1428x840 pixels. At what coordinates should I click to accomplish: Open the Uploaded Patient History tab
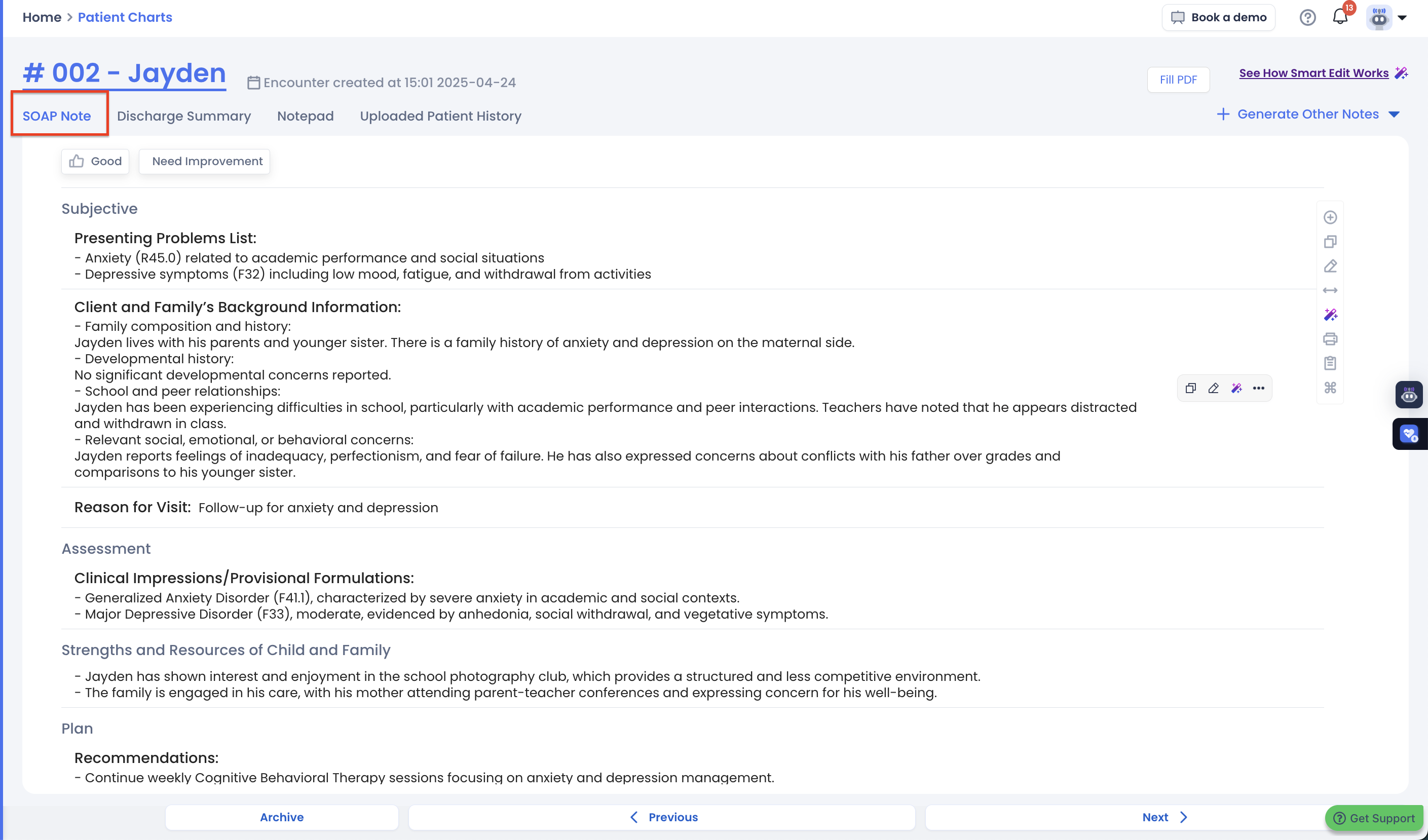pos(440,116)
